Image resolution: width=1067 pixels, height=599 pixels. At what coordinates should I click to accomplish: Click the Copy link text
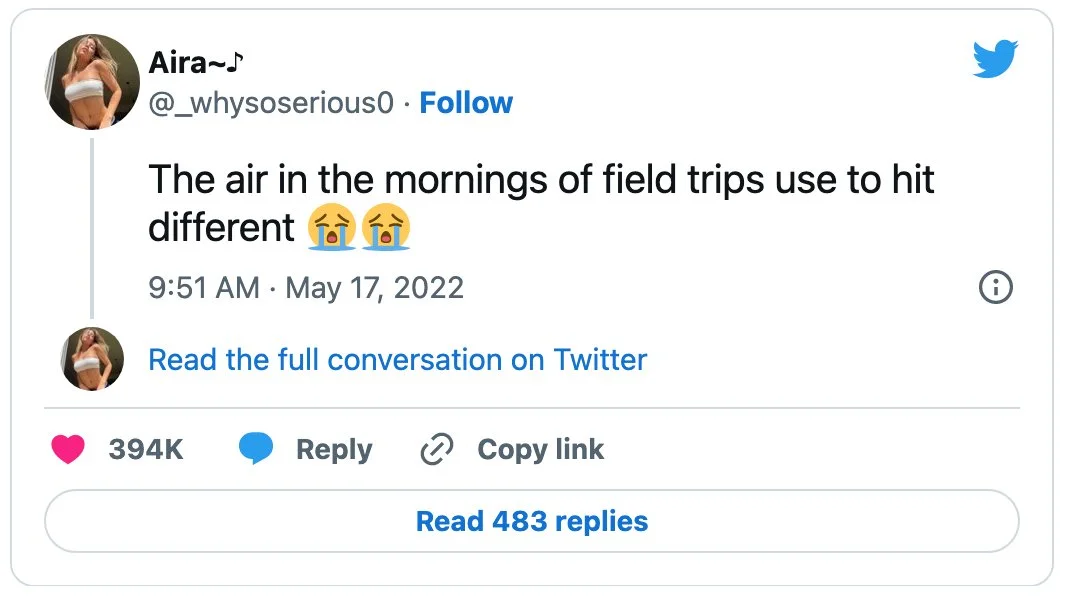pos(540,450)
